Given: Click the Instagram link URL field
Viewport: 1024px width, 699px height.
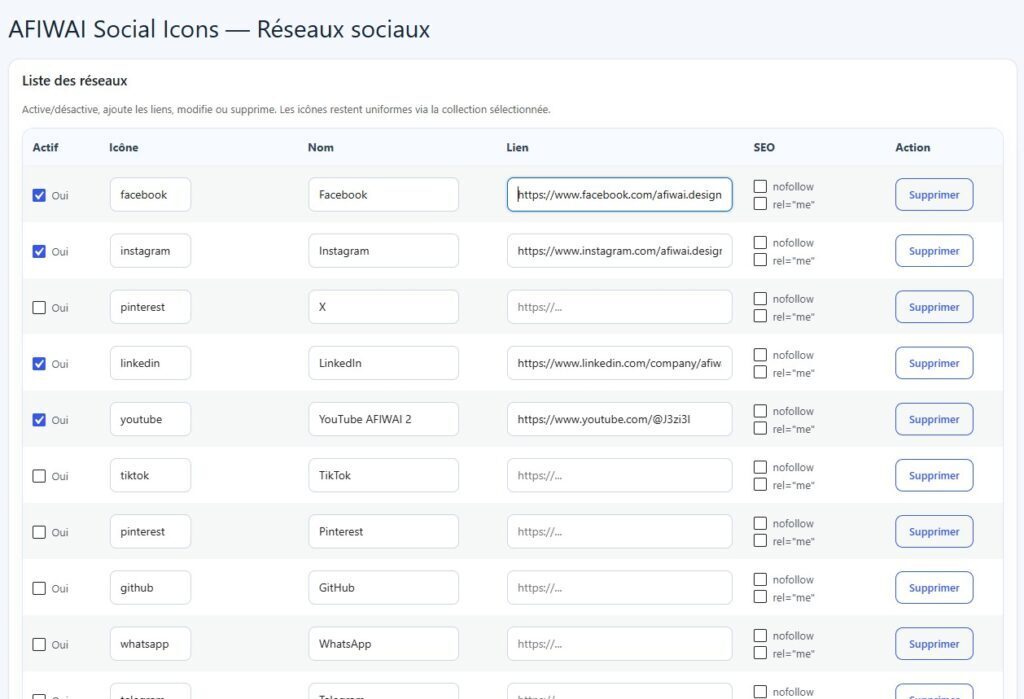Looking at the screenshot, I should [x=619, y=251].
